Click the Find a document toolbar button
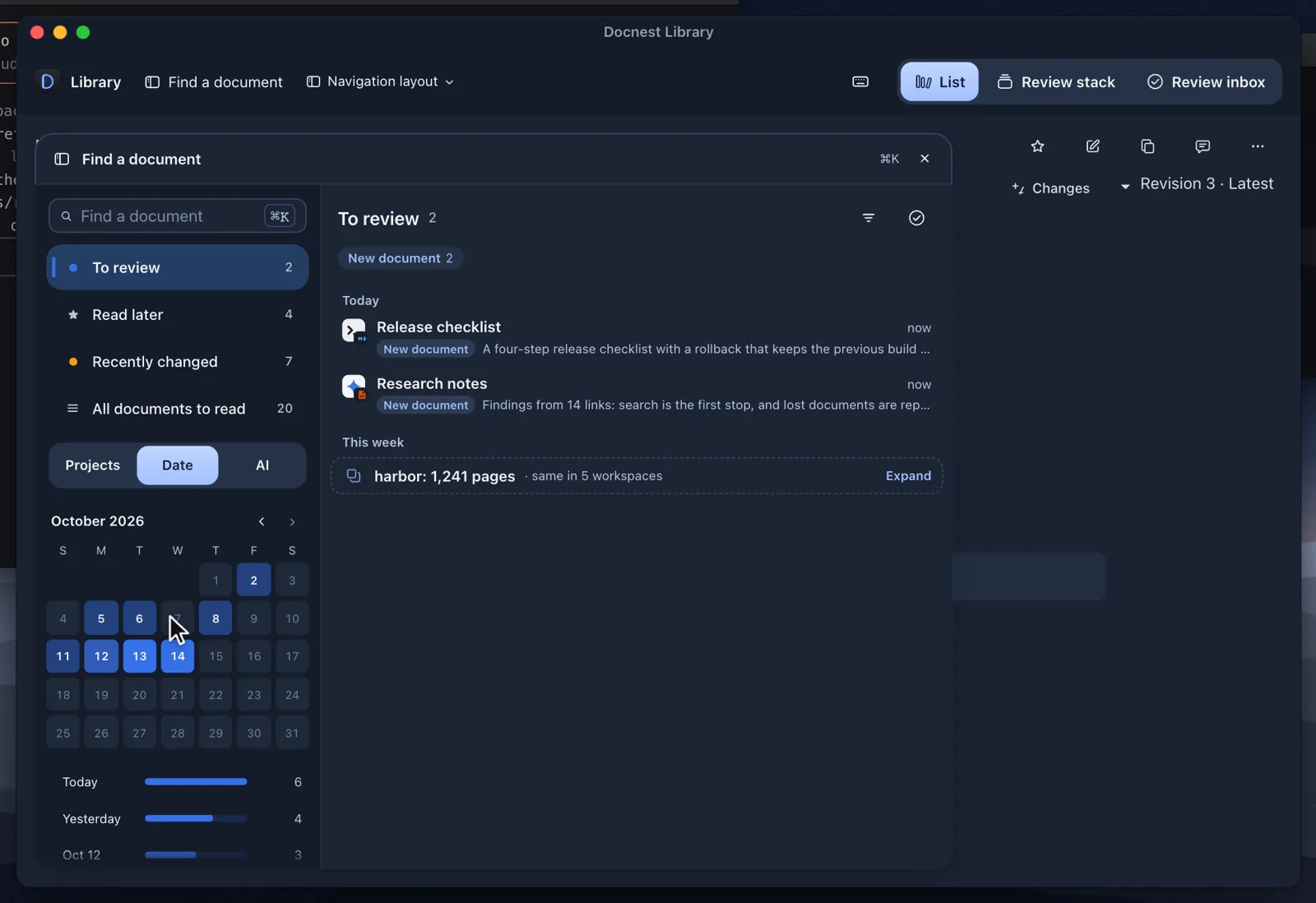This screenshot has width=1316, height=903. (214, 81)
